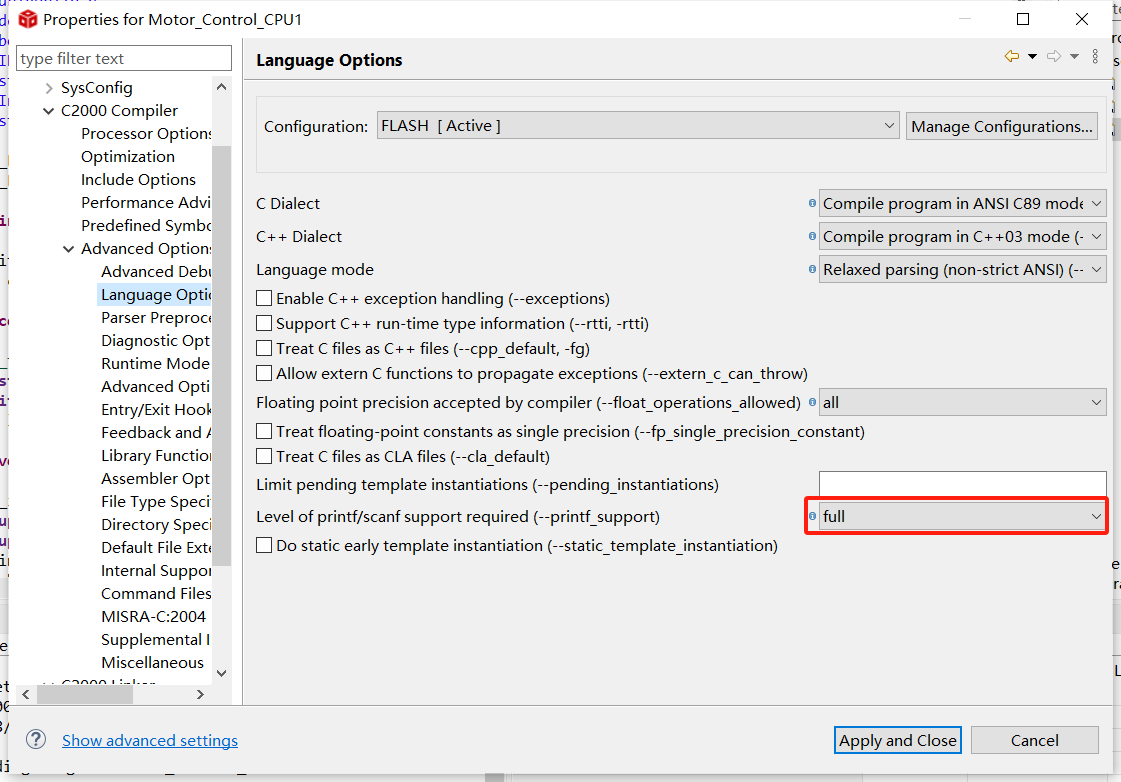Click Apply and Close button
The width and height of the screenshot is (1121, 782).
tap(897, 740)
